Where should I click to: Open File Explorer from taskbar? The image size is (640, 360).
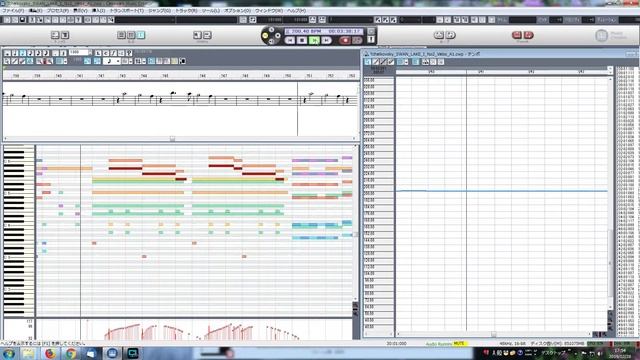[29, 353]
